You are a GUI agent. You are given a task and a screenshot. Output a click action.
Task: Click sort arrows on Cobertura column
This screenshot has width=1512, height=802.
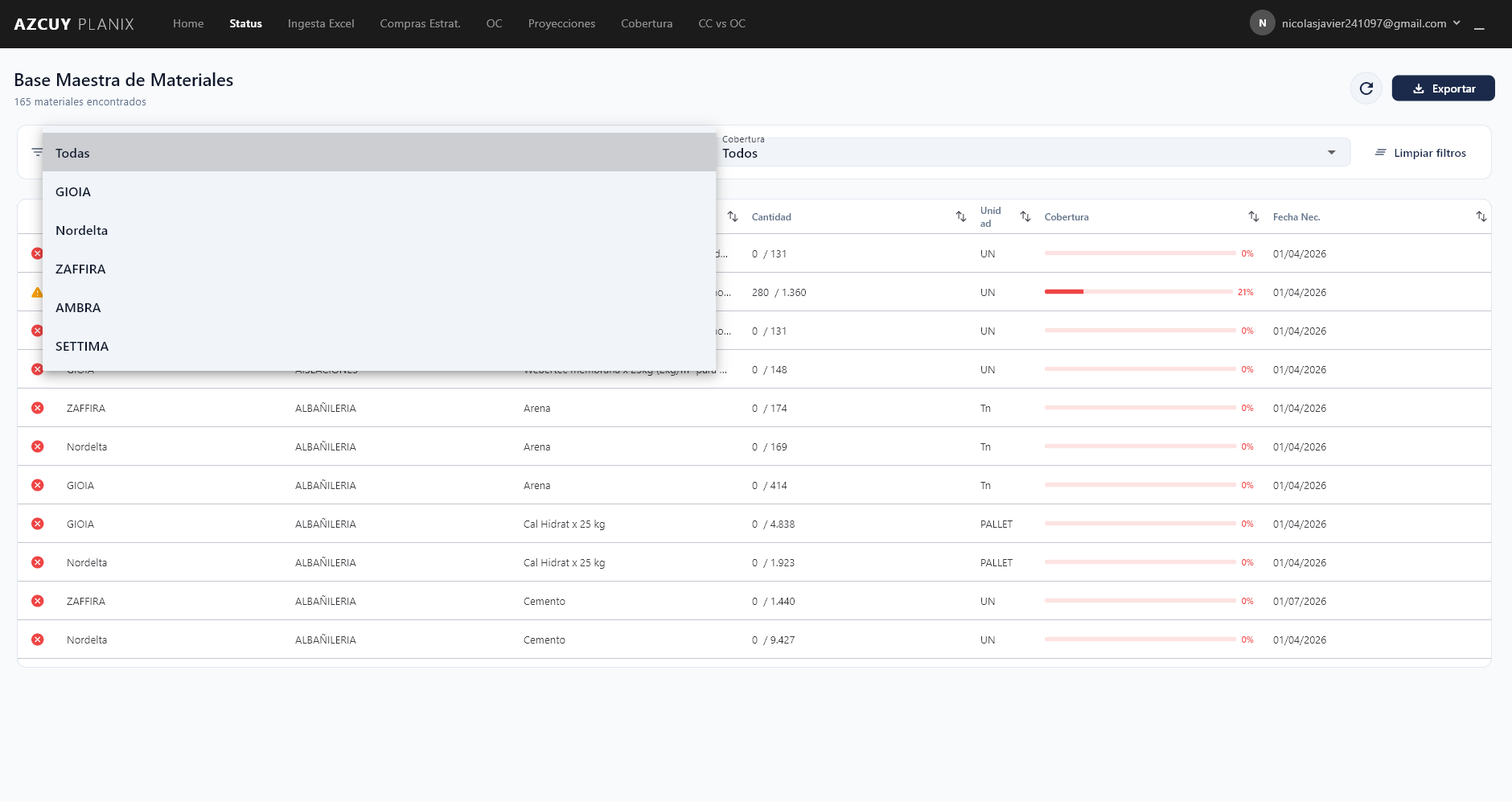[x=1253, y=216]
